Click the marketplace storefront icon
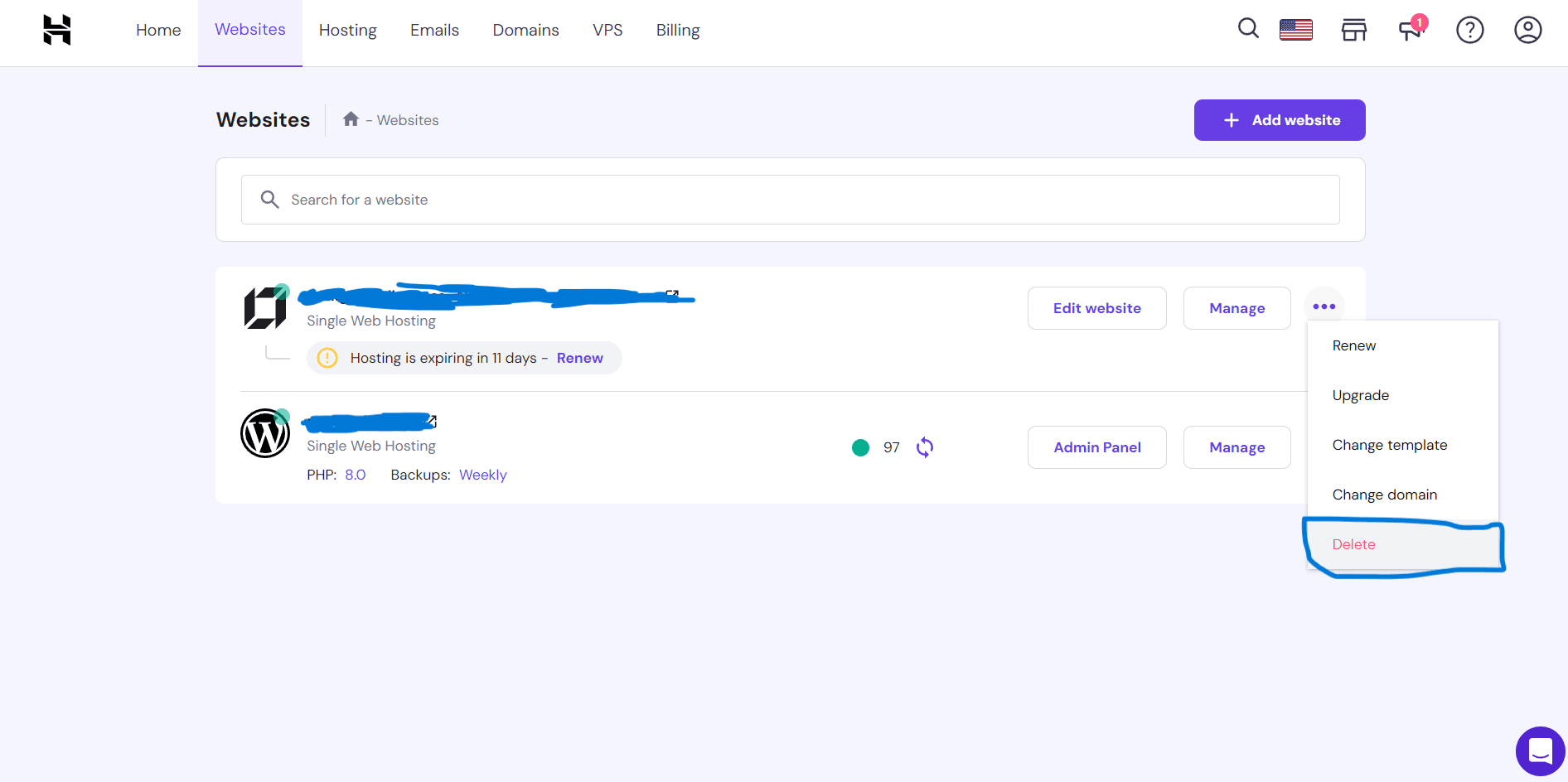Screen dimensions: 1568x782 1354,29
